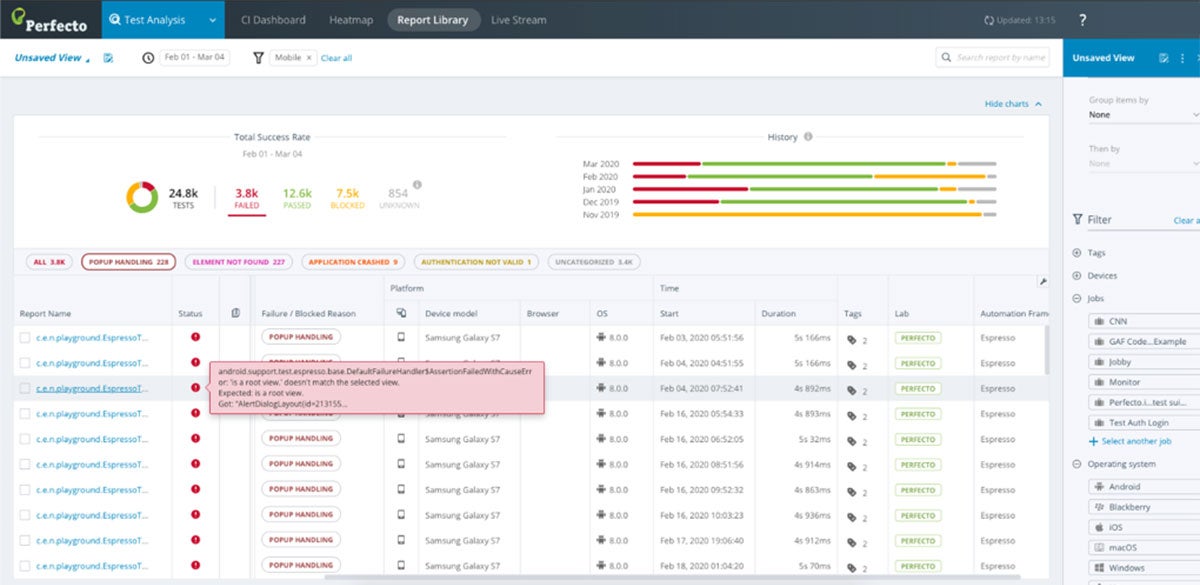The image size is (1200, 585).
Task: Tick the checkbox for the second report row
Action: pos(25,363)
